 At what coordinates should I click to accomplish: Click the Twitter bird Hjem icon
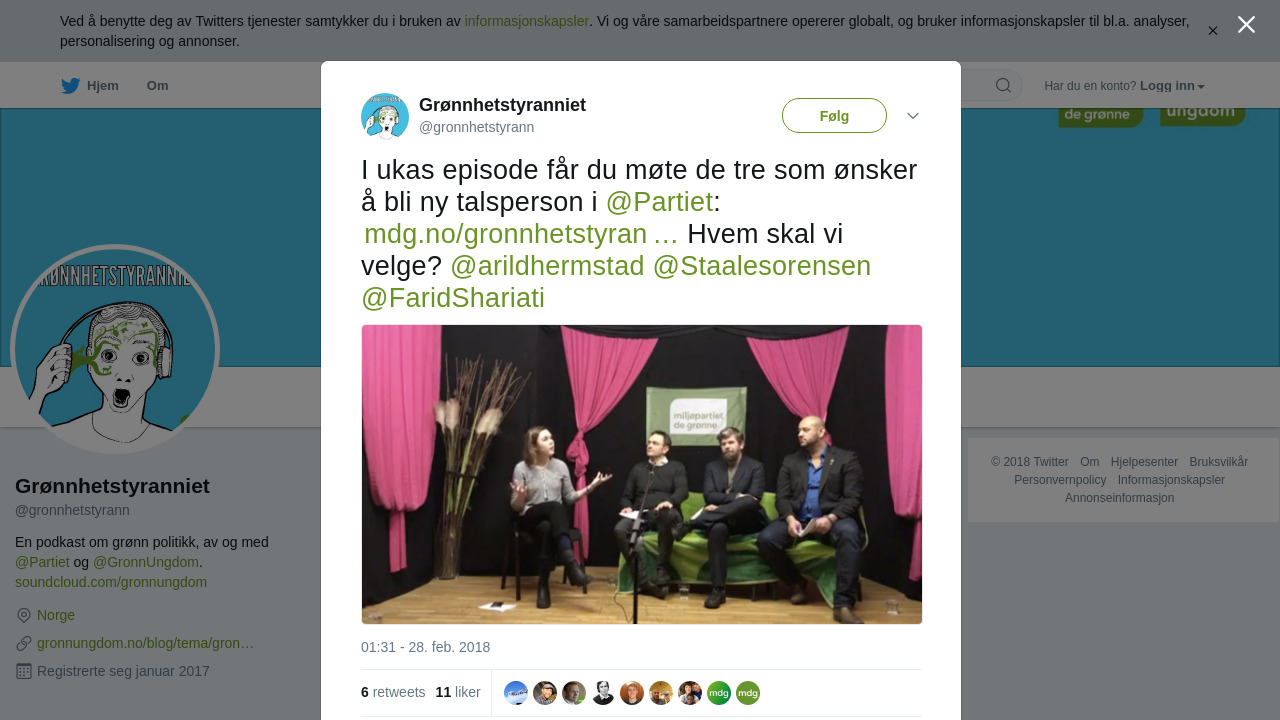(x=70, y=86)
